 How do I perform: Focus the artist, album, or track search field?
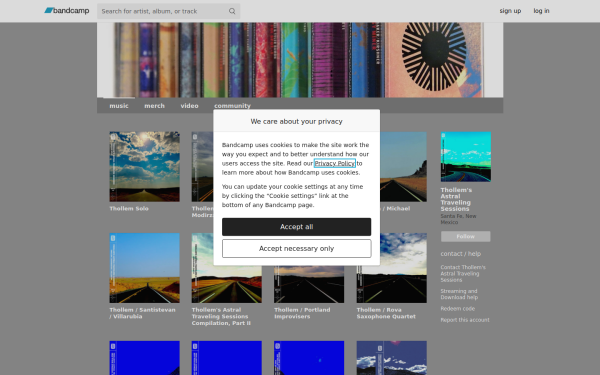click(x=168, y=11)
